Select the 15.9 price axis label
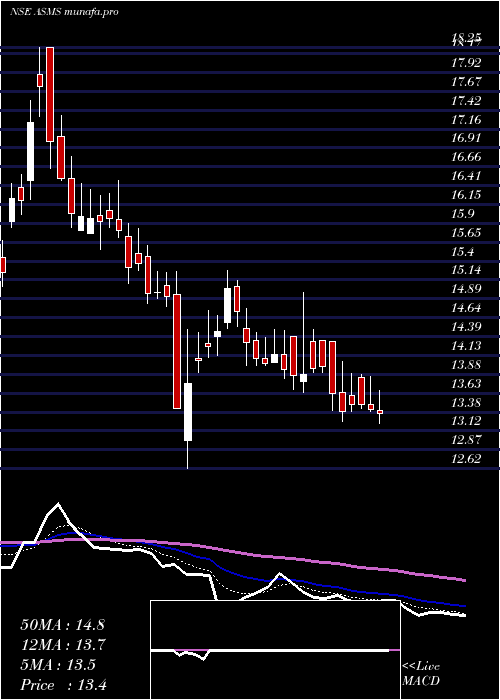Viewport: 500px width, 700px height. tap(463, 214)
